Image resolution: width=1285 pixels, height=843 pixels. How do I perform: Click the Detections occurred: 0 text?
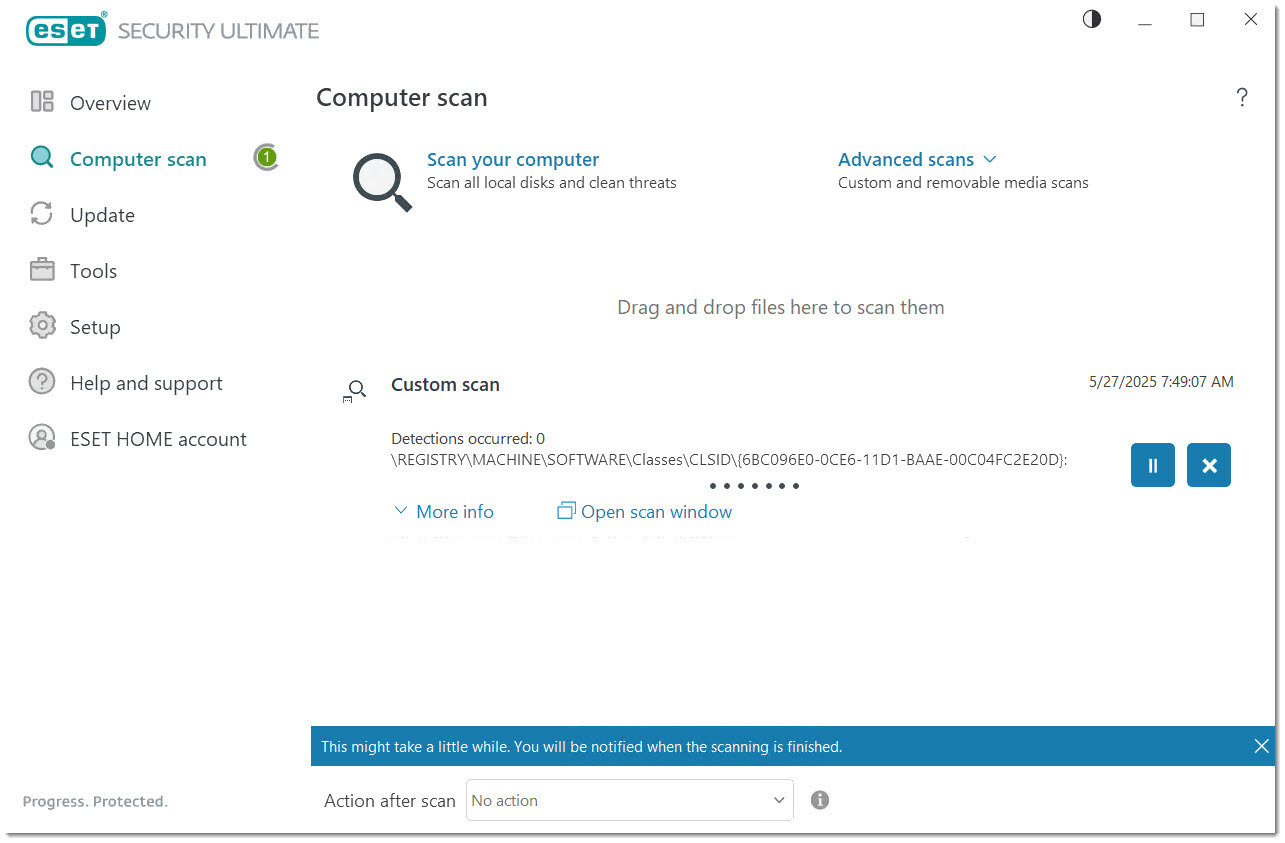tap(468, 438)
